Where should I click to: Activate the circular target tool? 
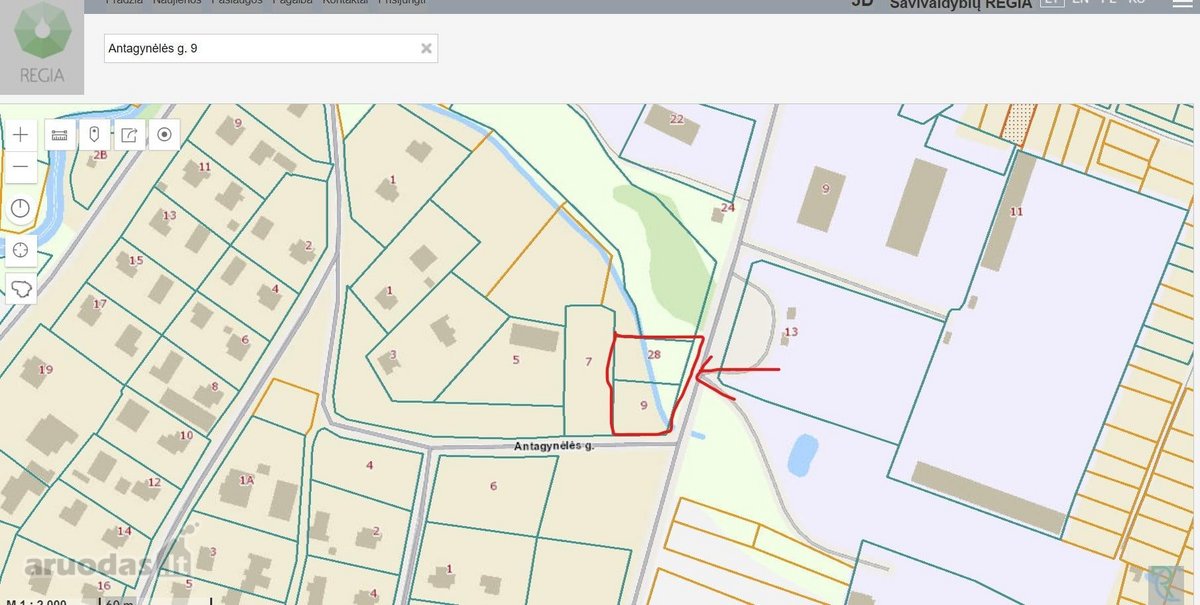[165, 134]
